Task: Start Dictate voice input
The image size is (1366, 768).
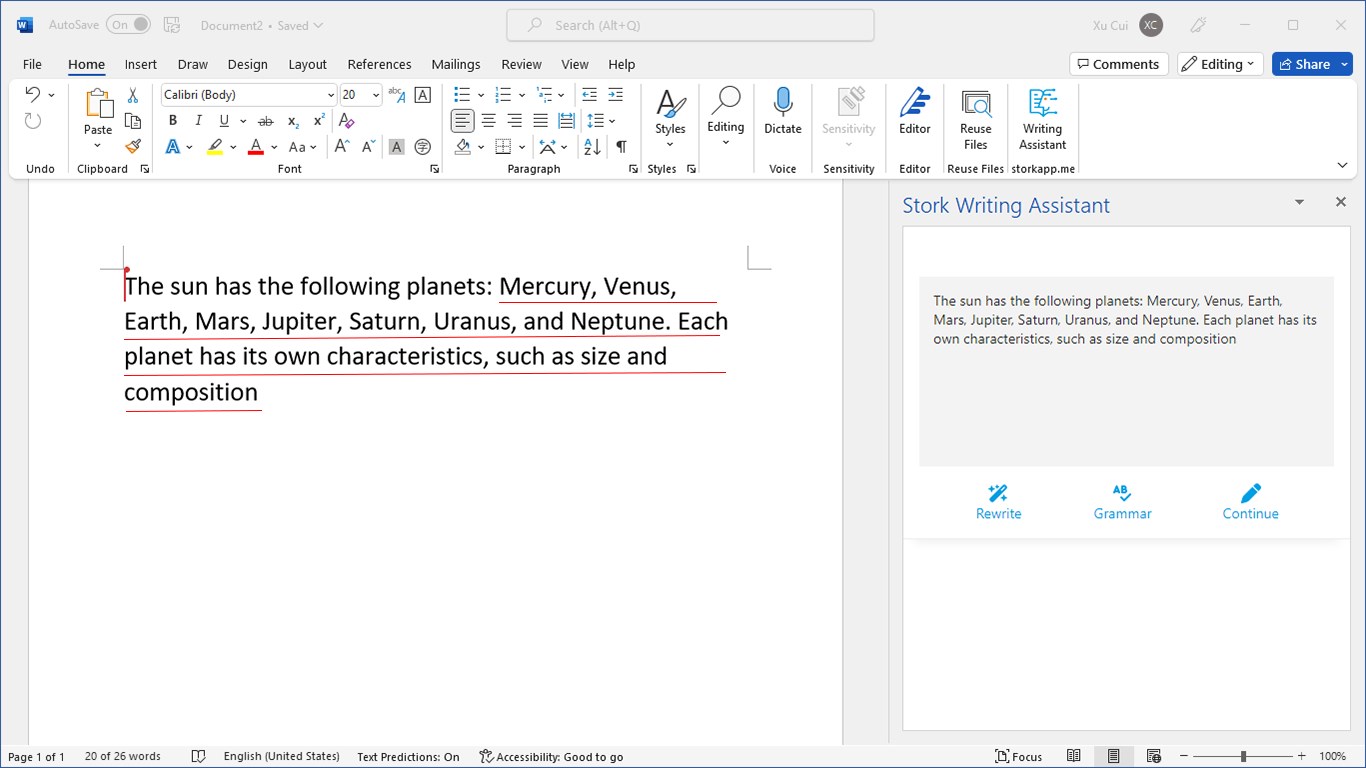Action: point(782,110)
